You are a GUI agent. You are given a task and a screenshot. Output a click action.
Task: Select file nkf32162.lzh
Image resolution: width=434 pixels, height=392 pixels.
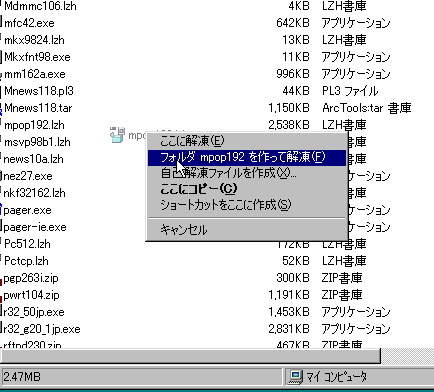pos(34,193)
